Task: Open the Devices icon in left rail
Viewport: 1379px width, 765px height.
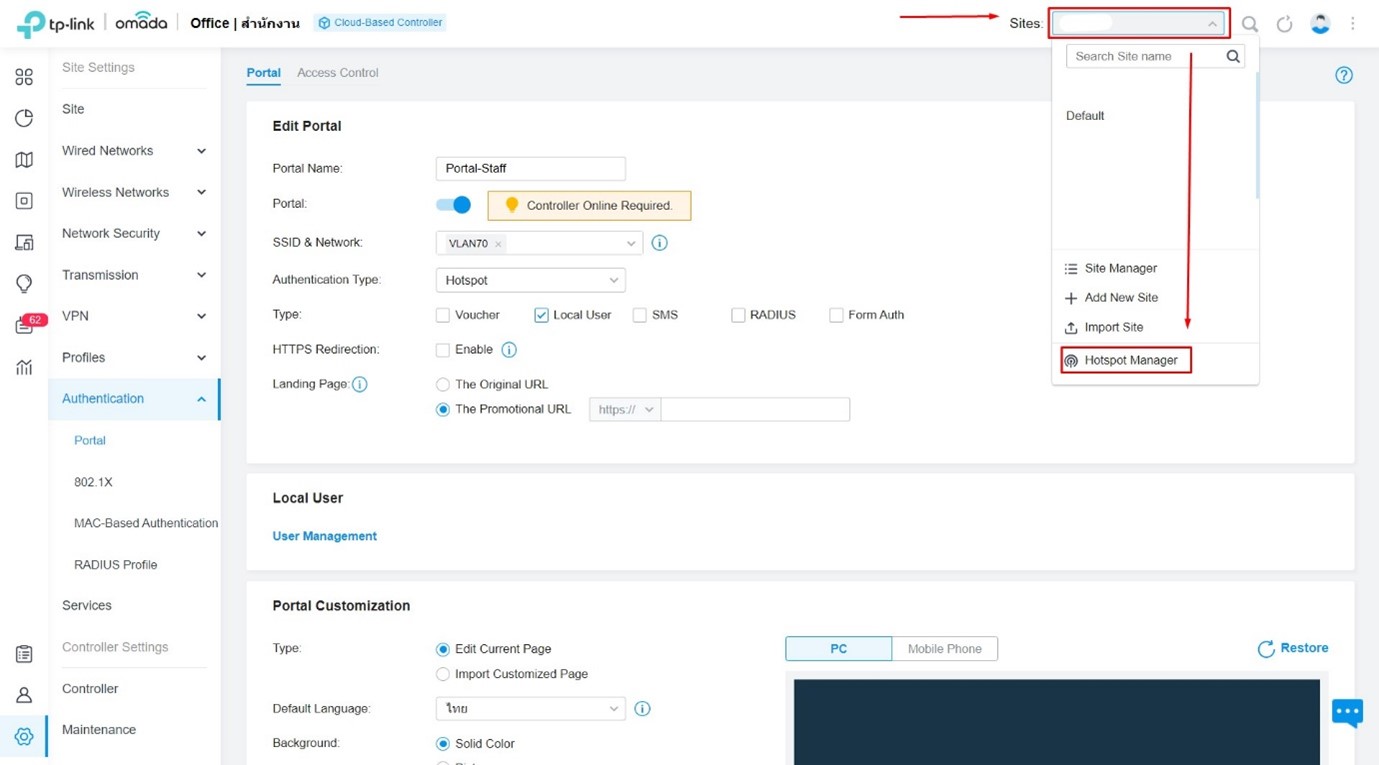Action: coord(24,201)
